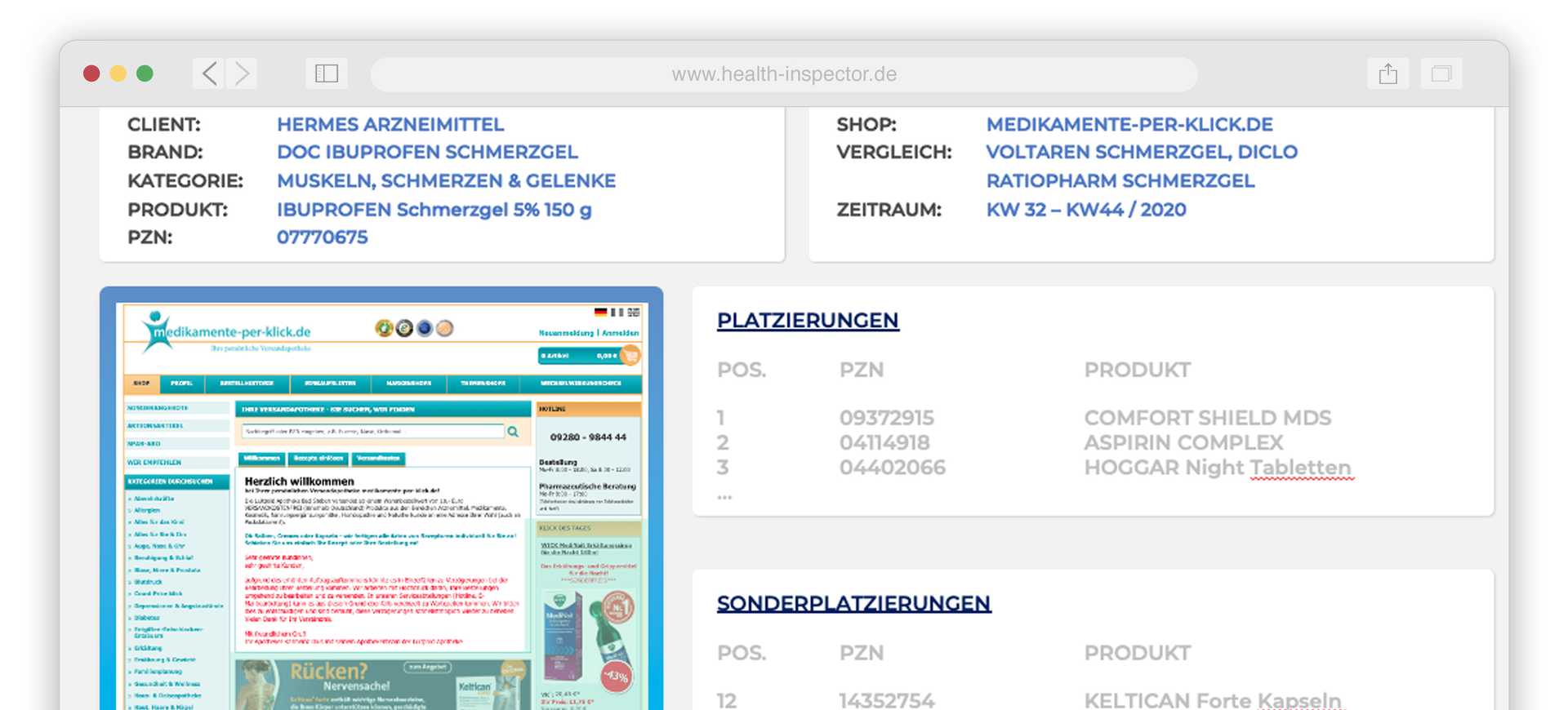
Task: Click product HOGGAR Night Tabletten
Action: tap(1218, 468)
